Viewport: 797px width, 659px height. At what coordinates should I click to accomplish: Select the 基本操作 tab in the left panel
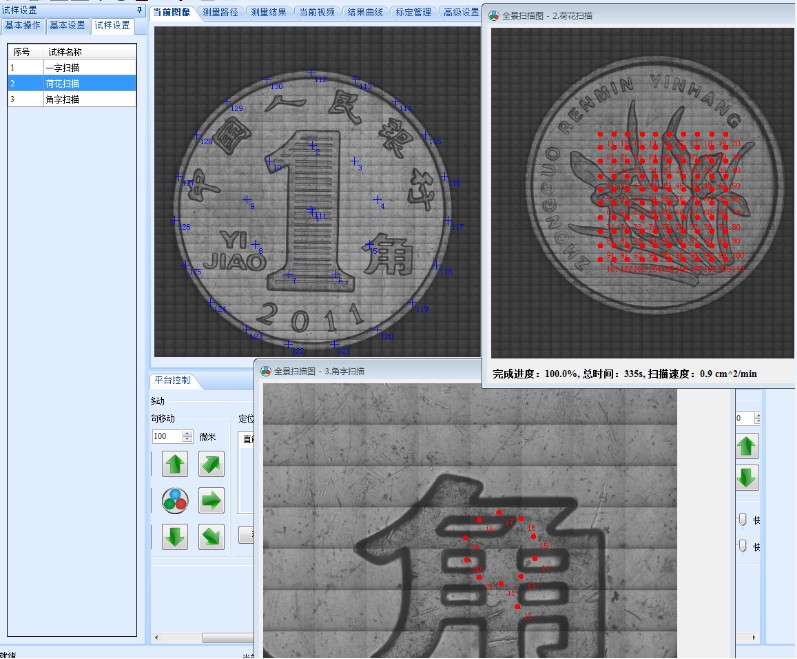[23, 25]
